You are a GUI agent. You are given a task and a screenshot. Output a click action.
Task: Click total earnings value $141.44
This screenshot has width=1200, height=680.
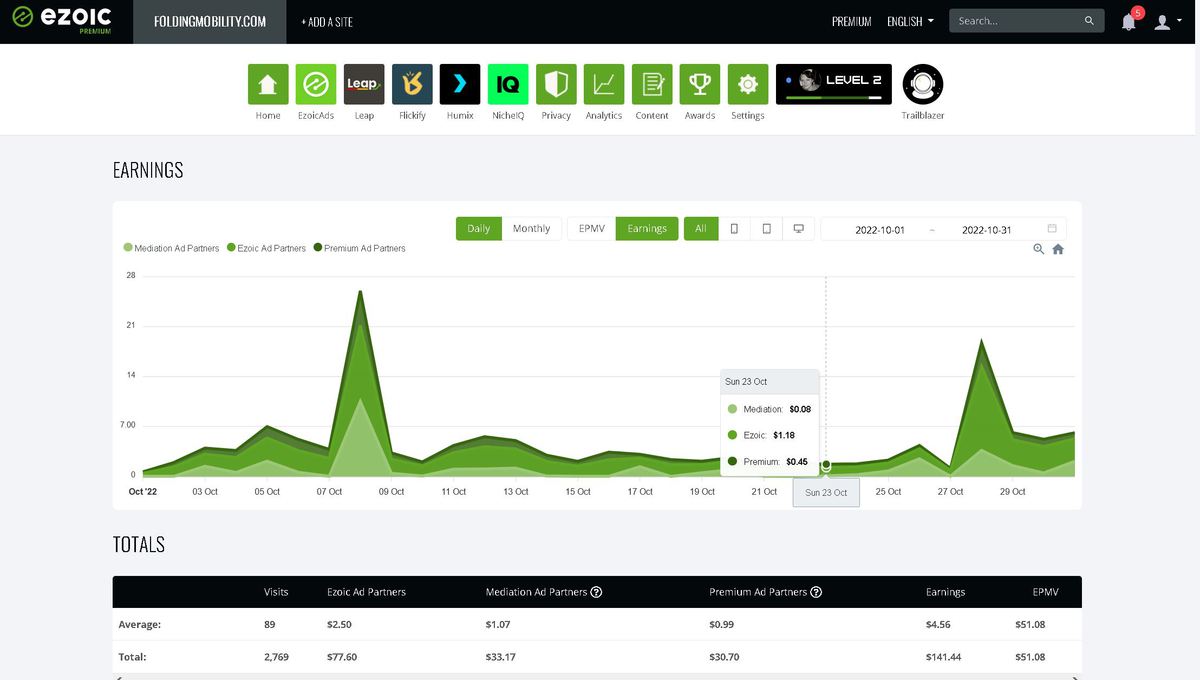[x=943, y=657]
